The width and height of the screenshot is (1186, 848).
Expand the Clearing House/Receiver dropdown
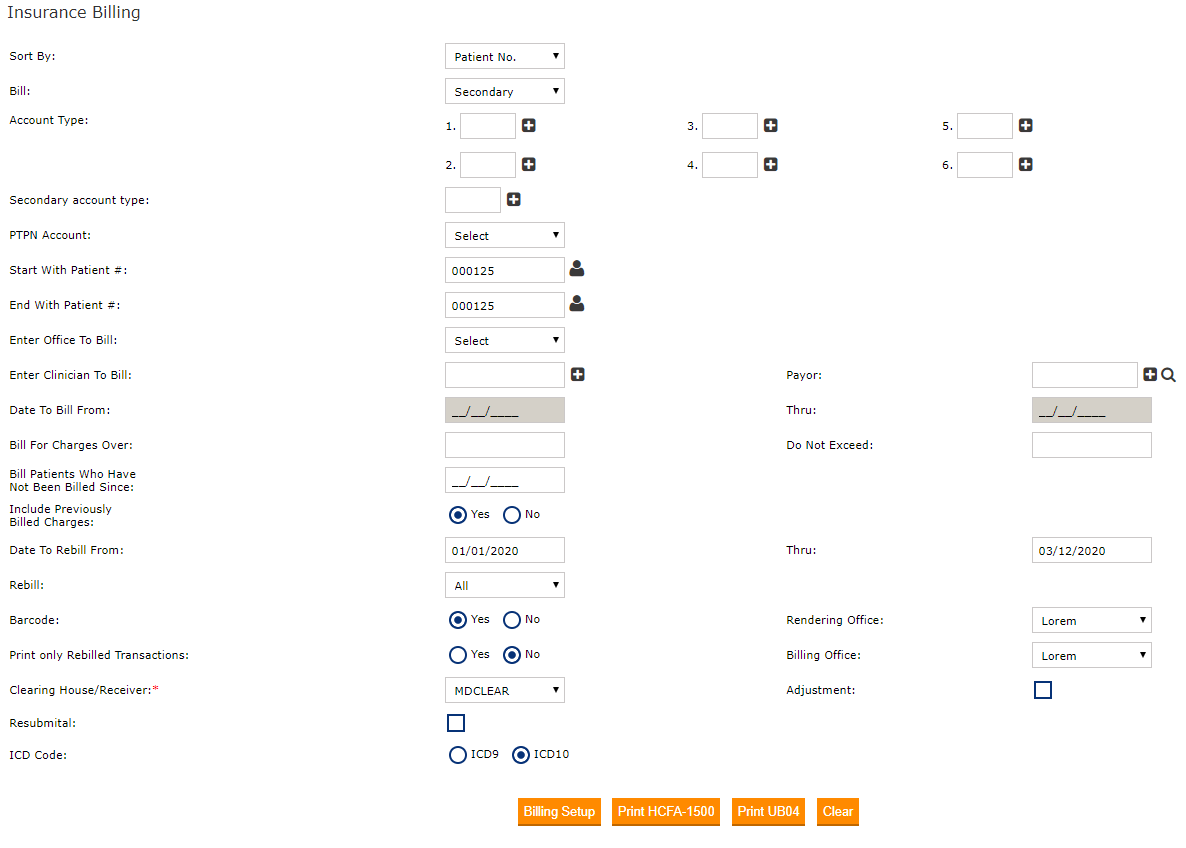(x=504, y=690)
